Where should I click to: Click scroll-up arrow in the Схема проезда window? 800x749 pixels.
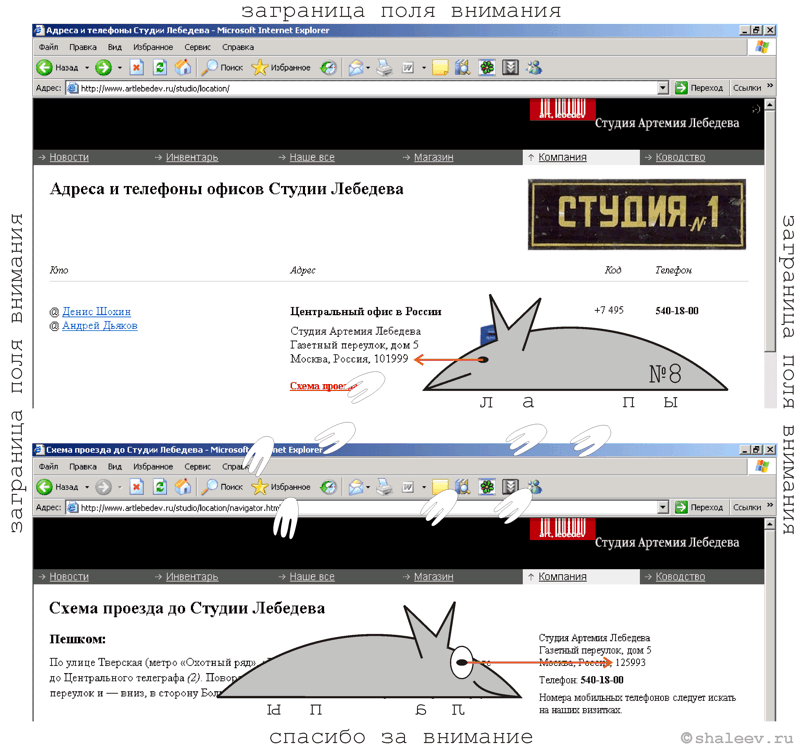[770, 524]
